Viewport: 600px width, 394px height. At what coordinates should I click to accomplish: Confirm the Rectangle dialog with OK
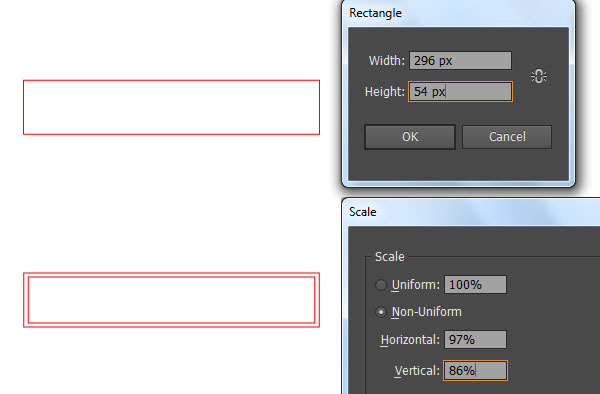[410, 137]
